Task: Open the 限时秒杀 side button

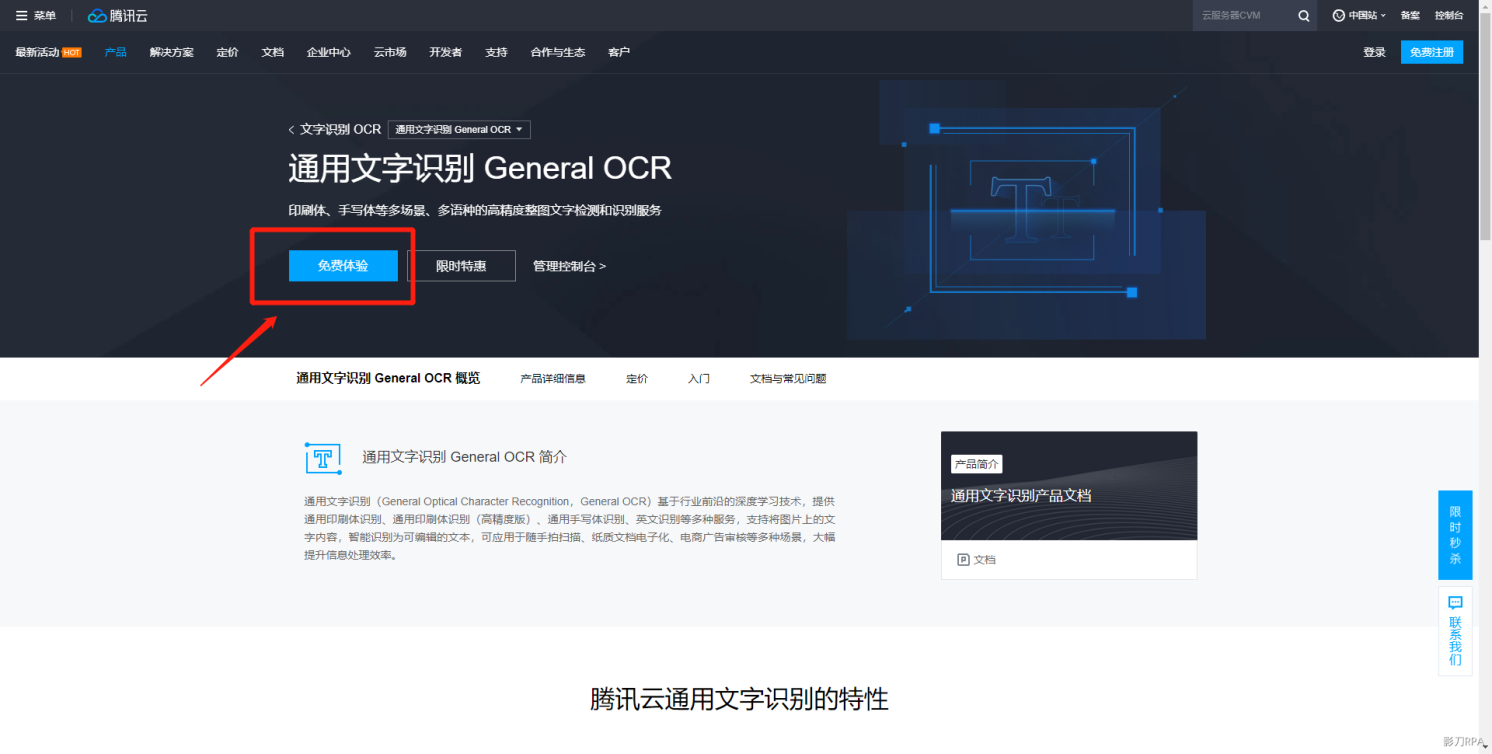Action: tap(1455, 535)
